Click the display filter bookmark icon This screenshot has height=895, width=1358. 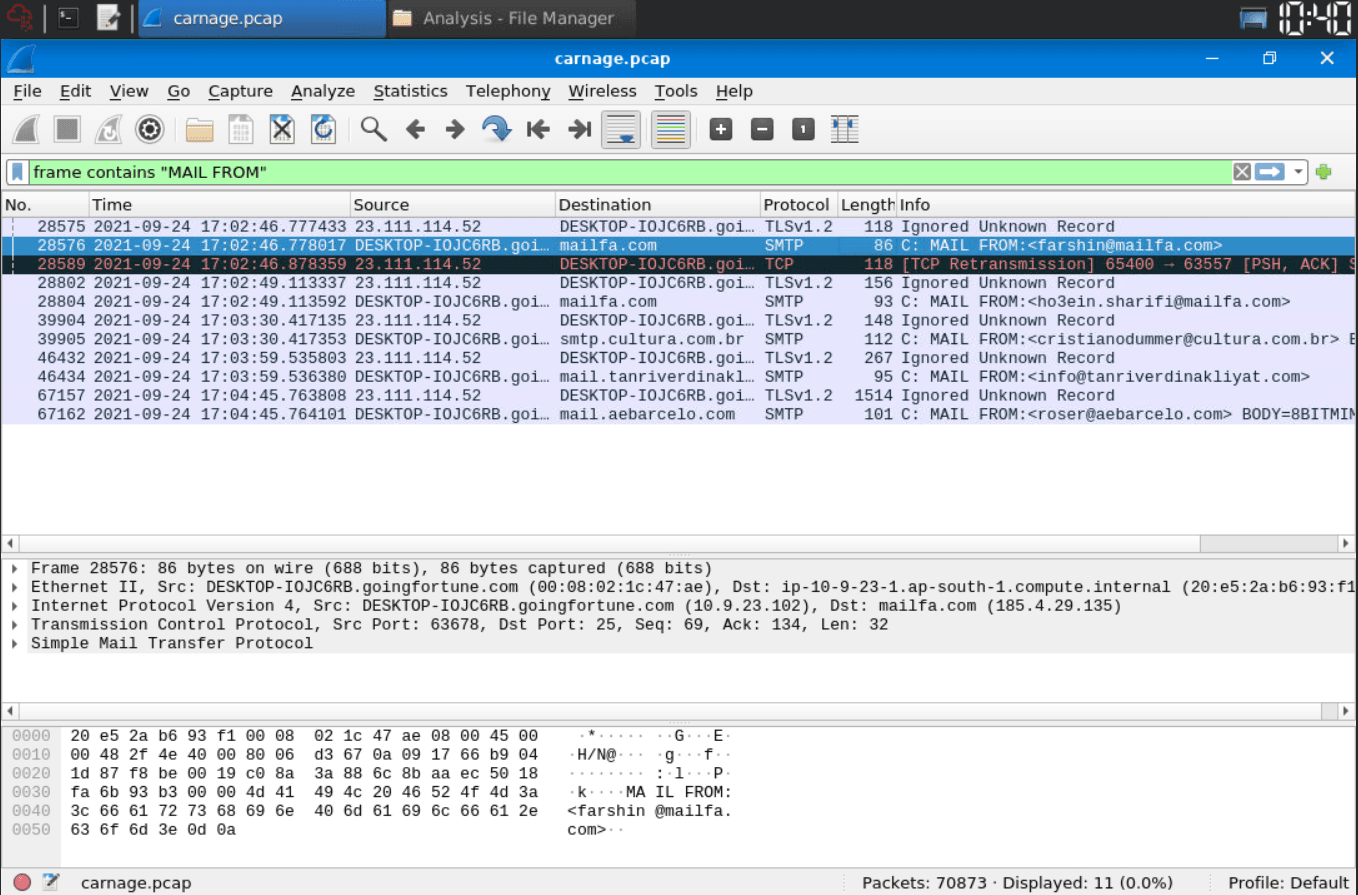point(17,172)
